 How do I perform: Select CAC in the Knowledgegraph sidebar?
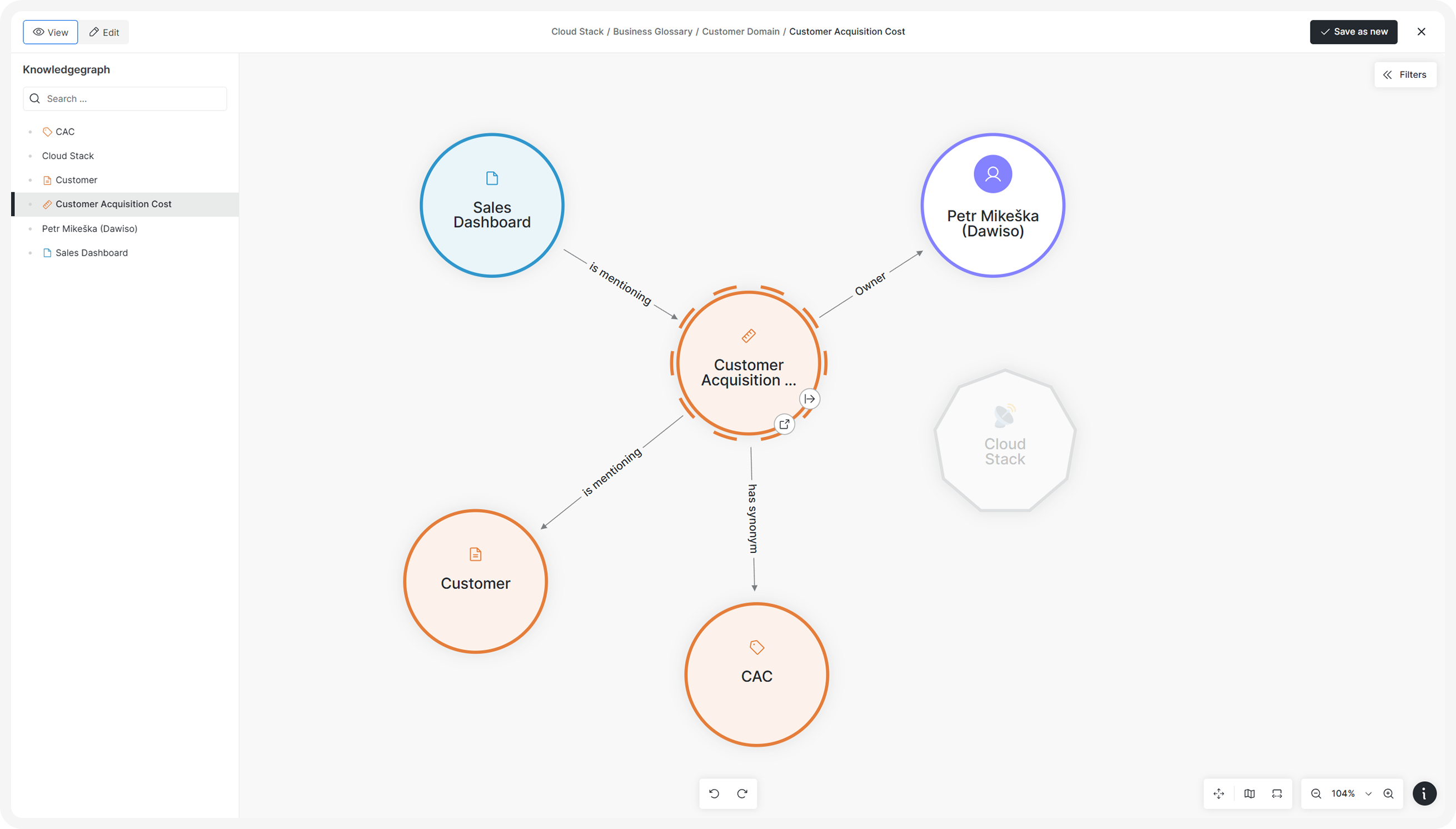pyautogui.click(x=65, y=132)
